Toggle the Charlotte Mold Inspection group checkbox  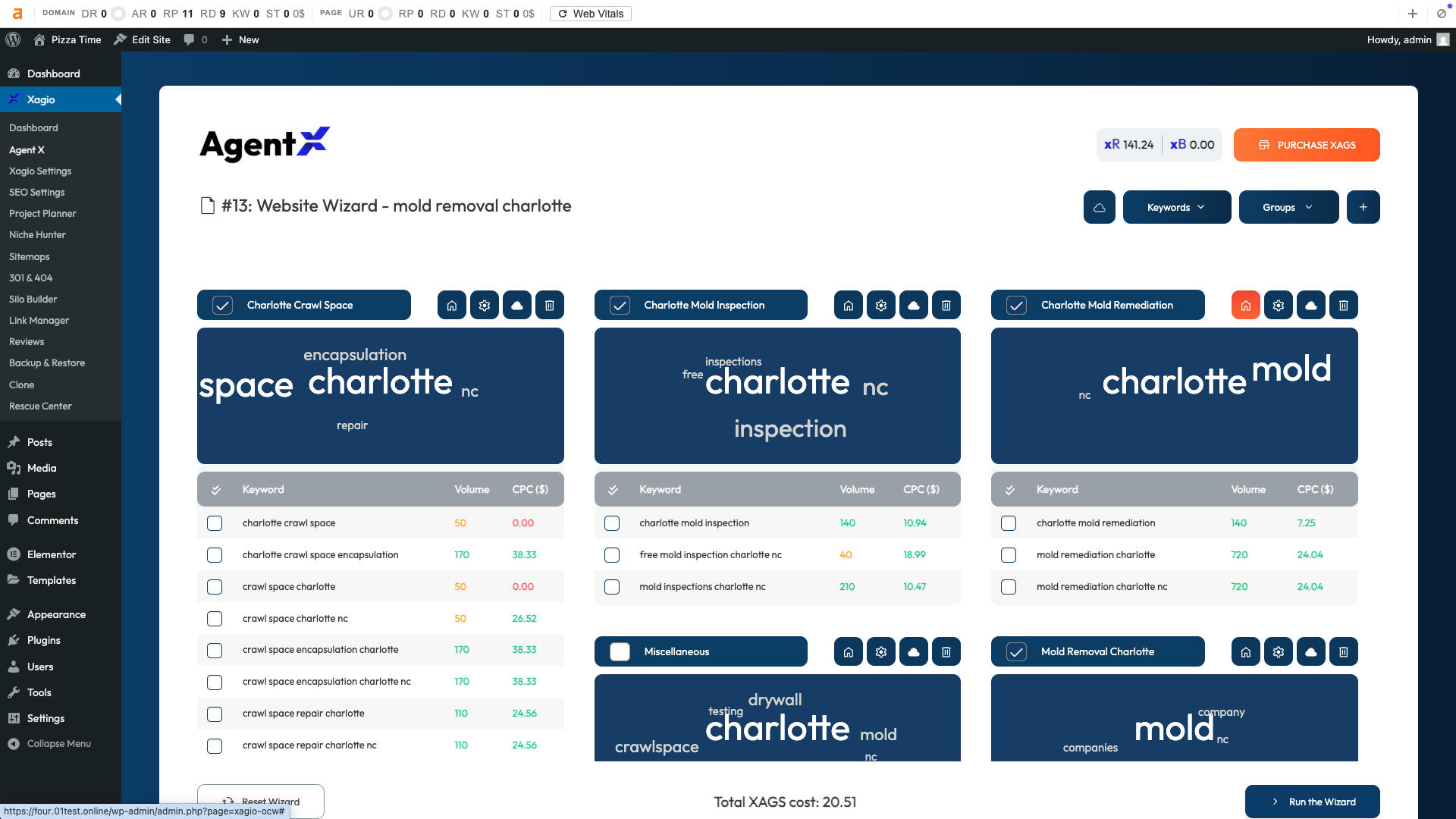click(620, 305)
